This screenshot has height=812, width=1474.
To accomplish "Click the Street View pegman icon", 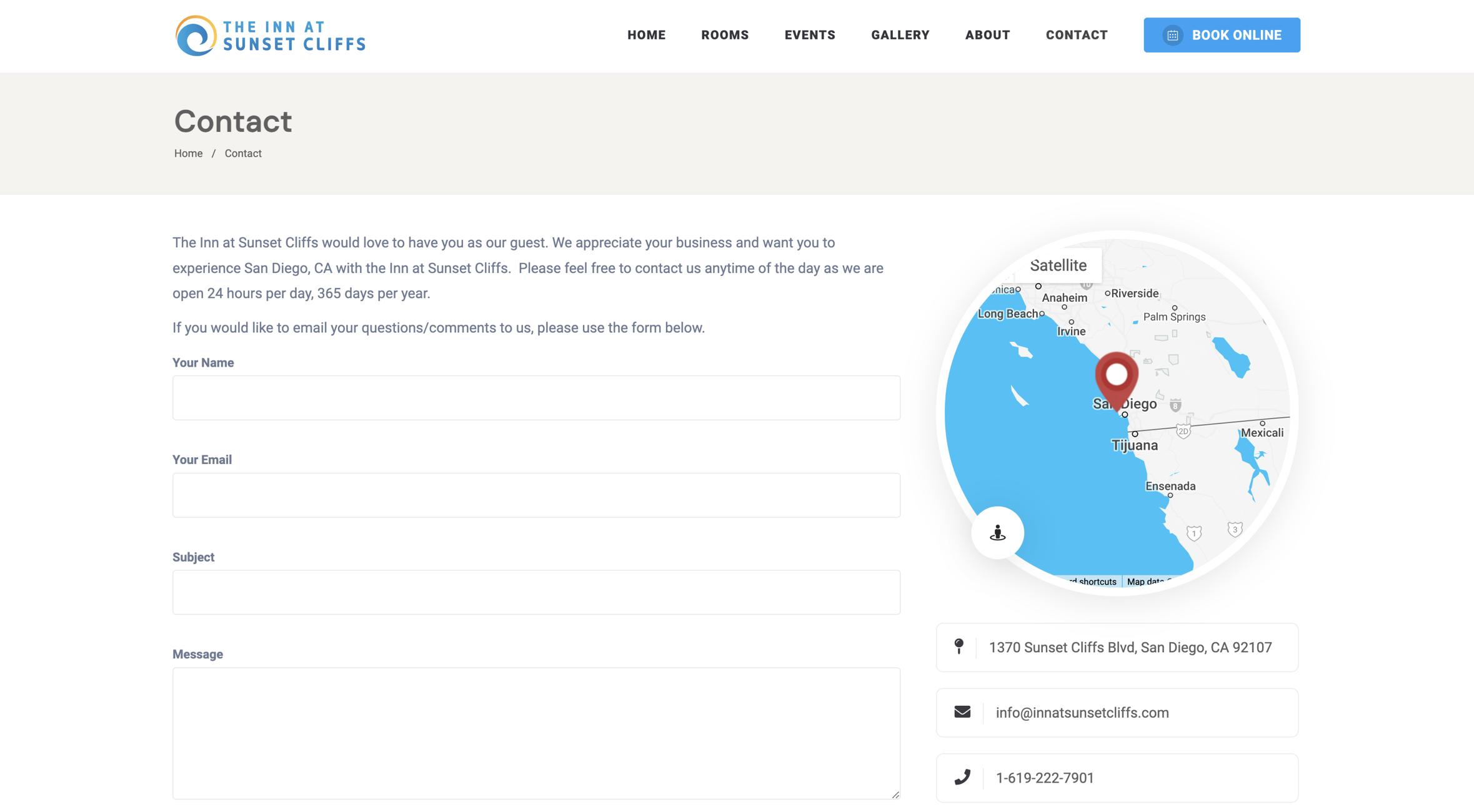I will click(x=997, y=533).
